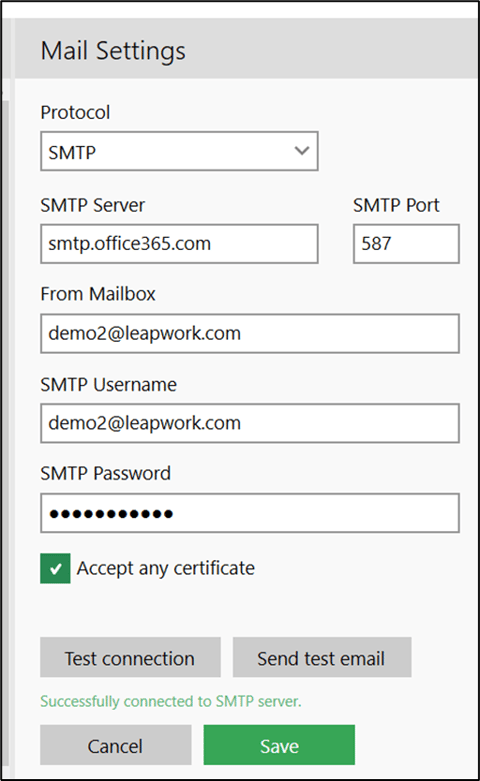Click the chevron arrow in Protocol dropdown
The width and height of the screenshot is (480, 781).
click(302, 151)
